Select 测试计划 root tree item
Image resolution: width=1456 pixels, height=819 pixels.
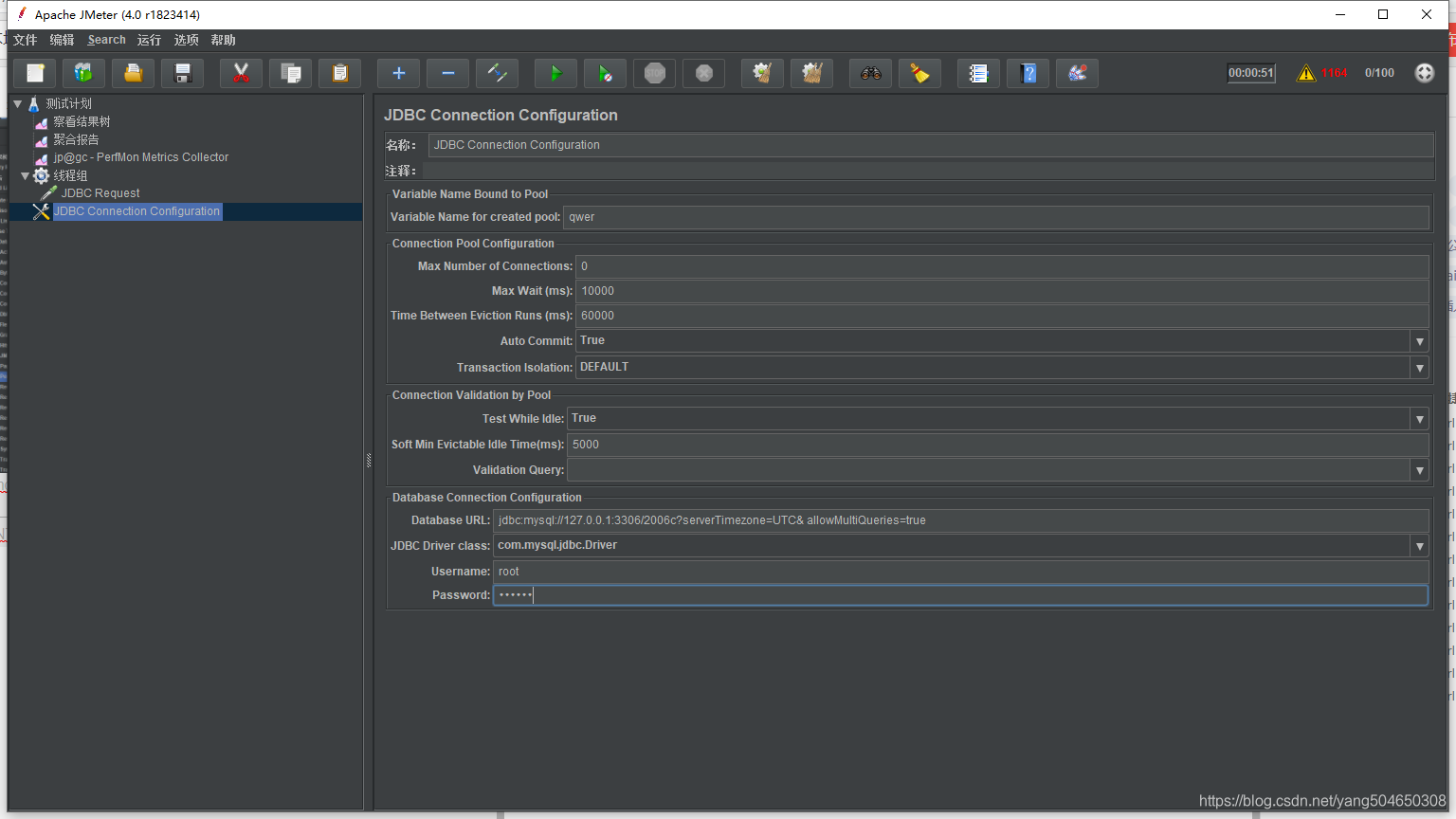68,103
